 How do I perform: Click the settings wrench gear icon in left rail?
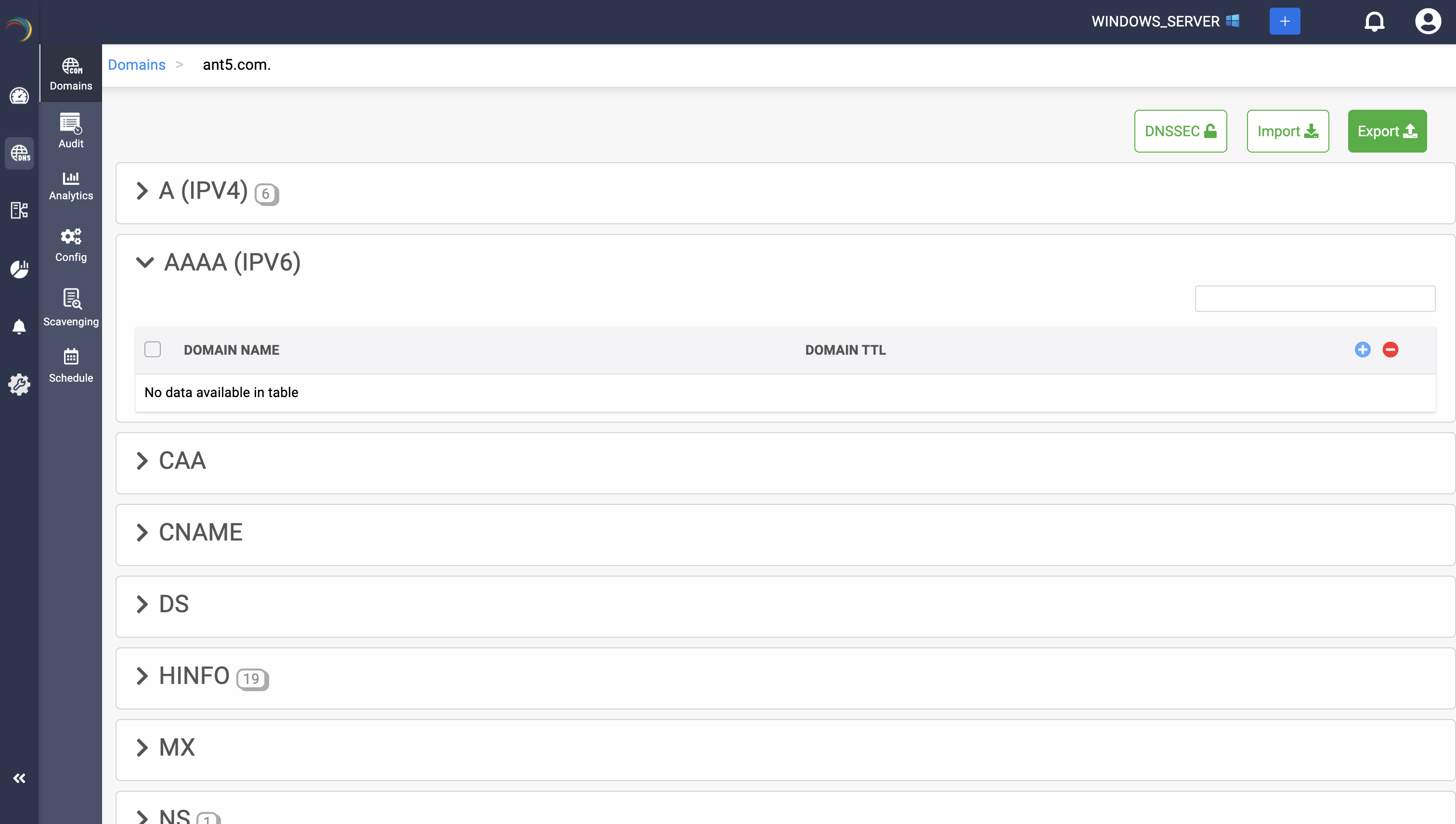19,384
